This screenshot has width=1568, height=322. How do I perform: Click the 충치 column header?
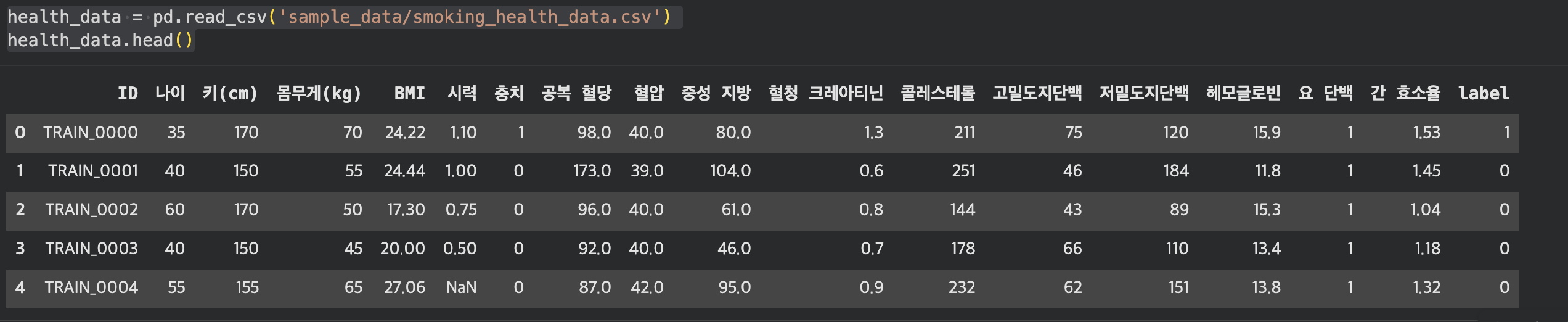[x=509, y=93]
